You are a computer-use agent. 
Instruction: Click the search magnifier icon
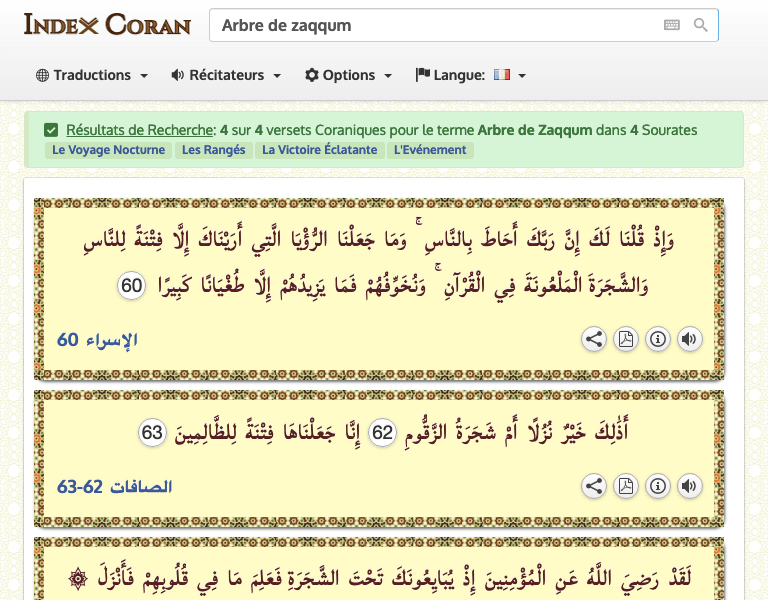pos(700,25)
